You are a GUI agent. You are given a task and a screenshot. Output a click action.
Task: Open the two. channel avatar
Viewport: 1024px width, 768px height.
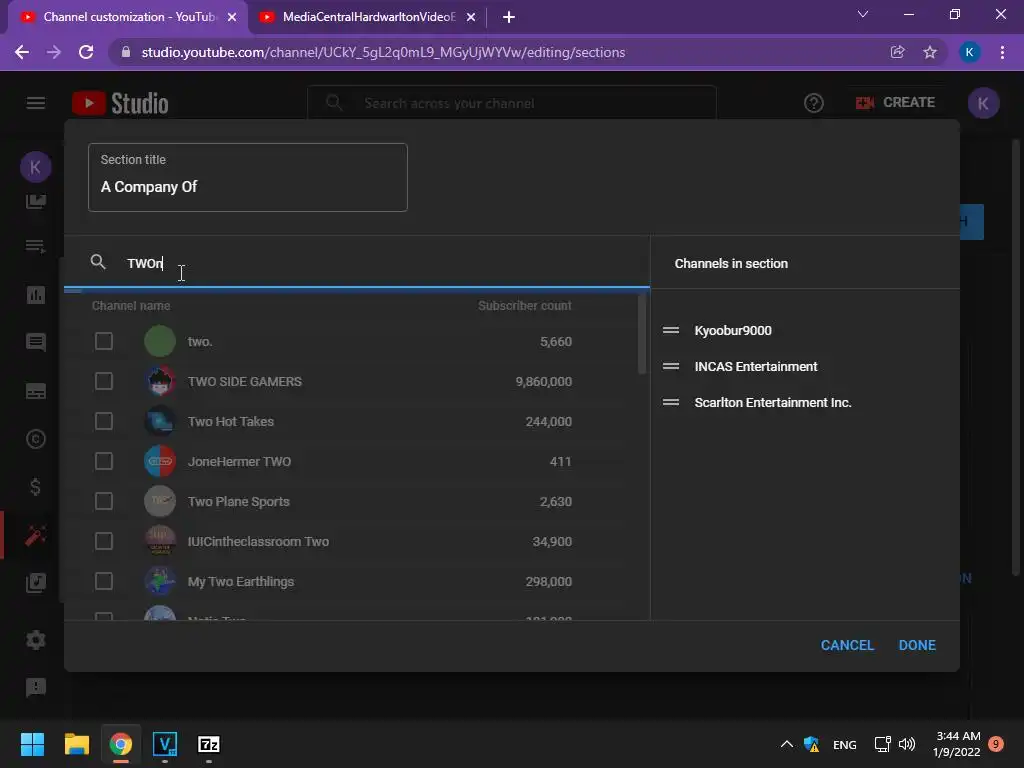[160, 342]
